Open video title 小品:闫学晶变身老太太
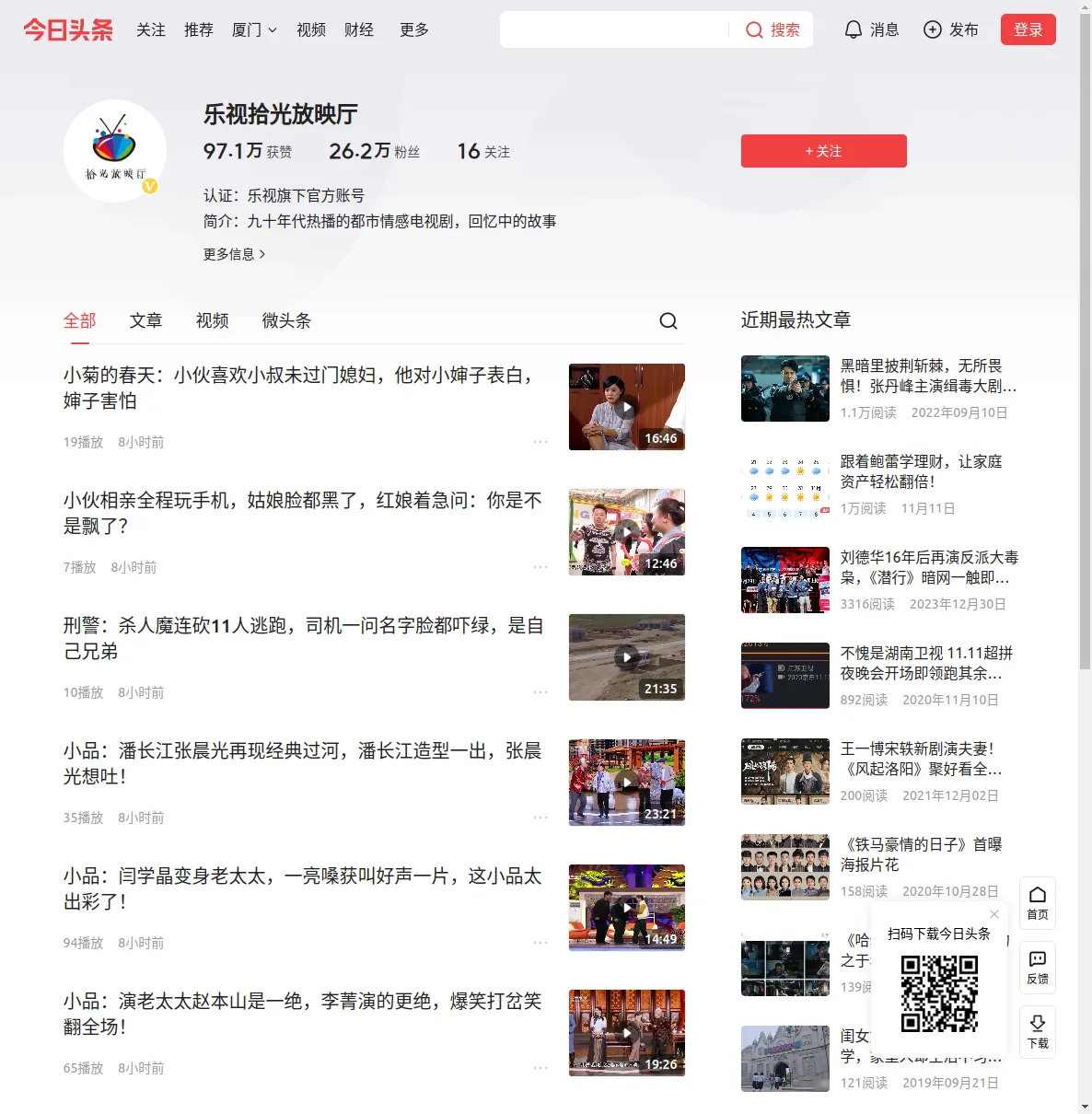 pyautogui.click(x=303, y=888)
